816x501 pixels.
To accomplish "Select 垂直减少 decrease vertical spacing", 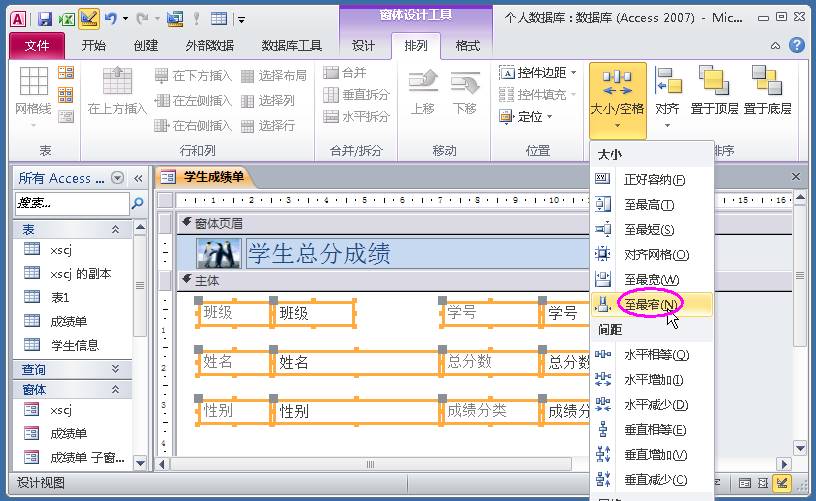I will click(x=652, y=480).
